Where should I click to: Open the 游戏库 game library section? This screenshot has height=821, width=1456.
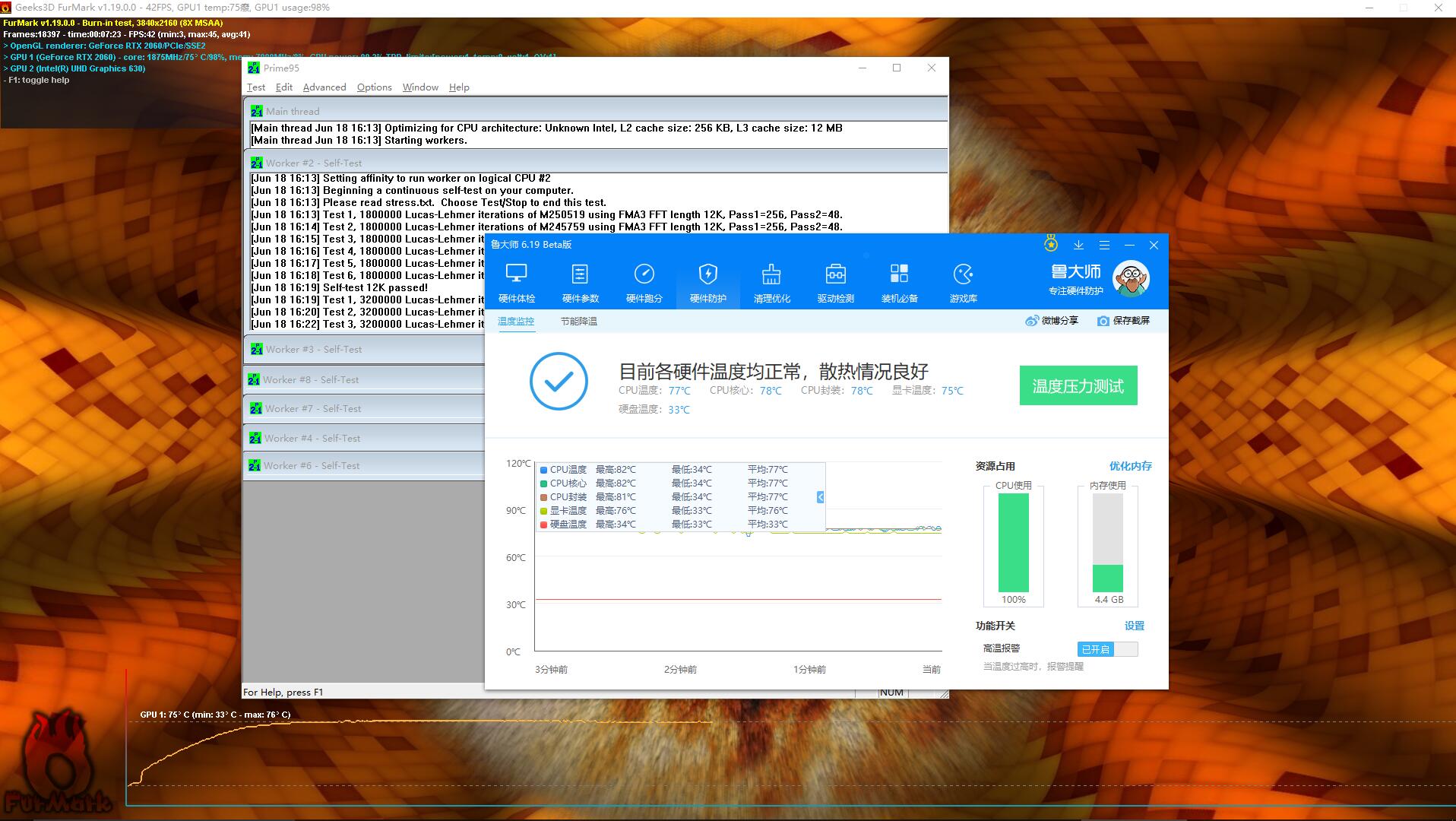click(x=964, y=283)
